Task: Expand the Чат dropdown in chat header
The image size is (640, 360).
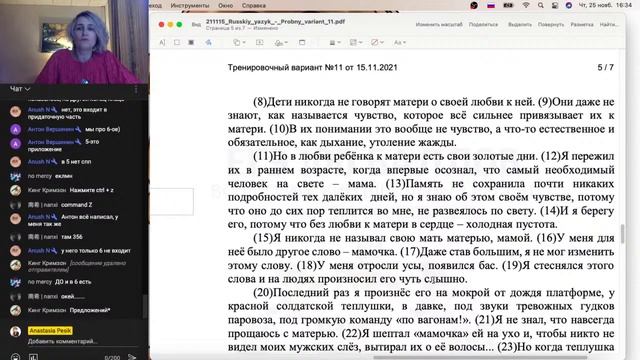Action: (x=20, y=89)
